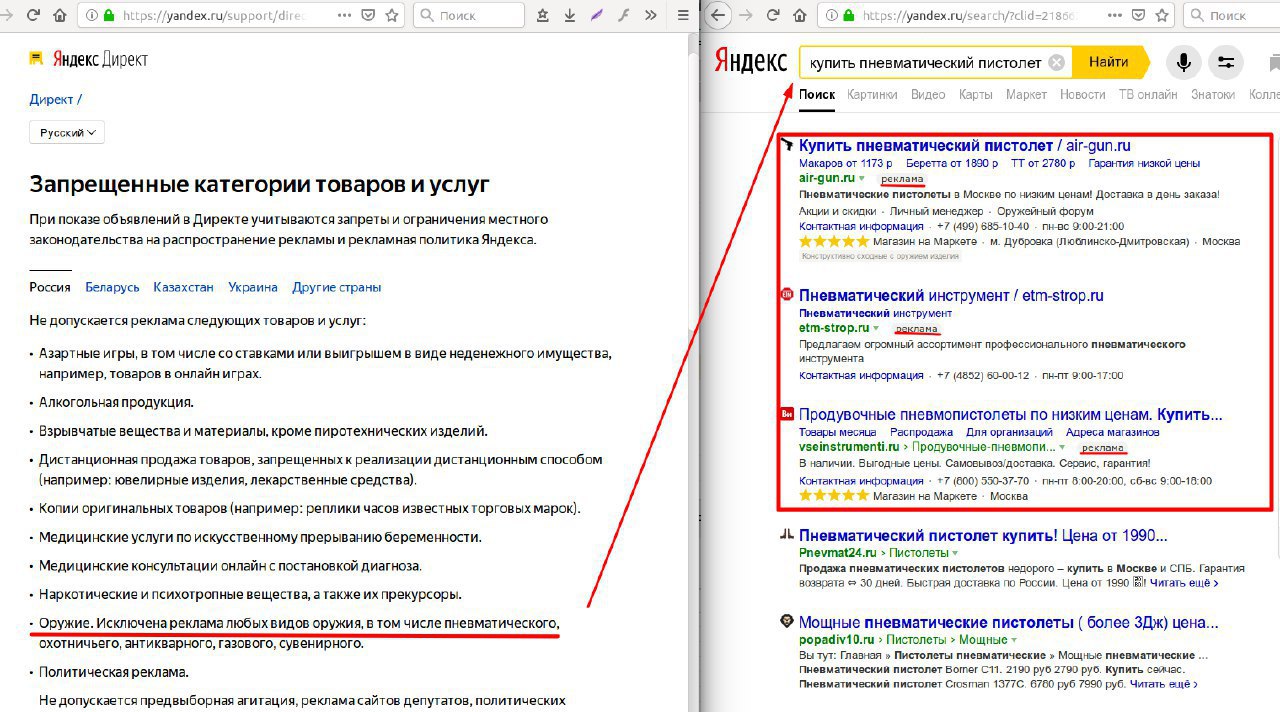
Task: Open air-gun.ru Контактная информация link
Action: pos(861,227)
